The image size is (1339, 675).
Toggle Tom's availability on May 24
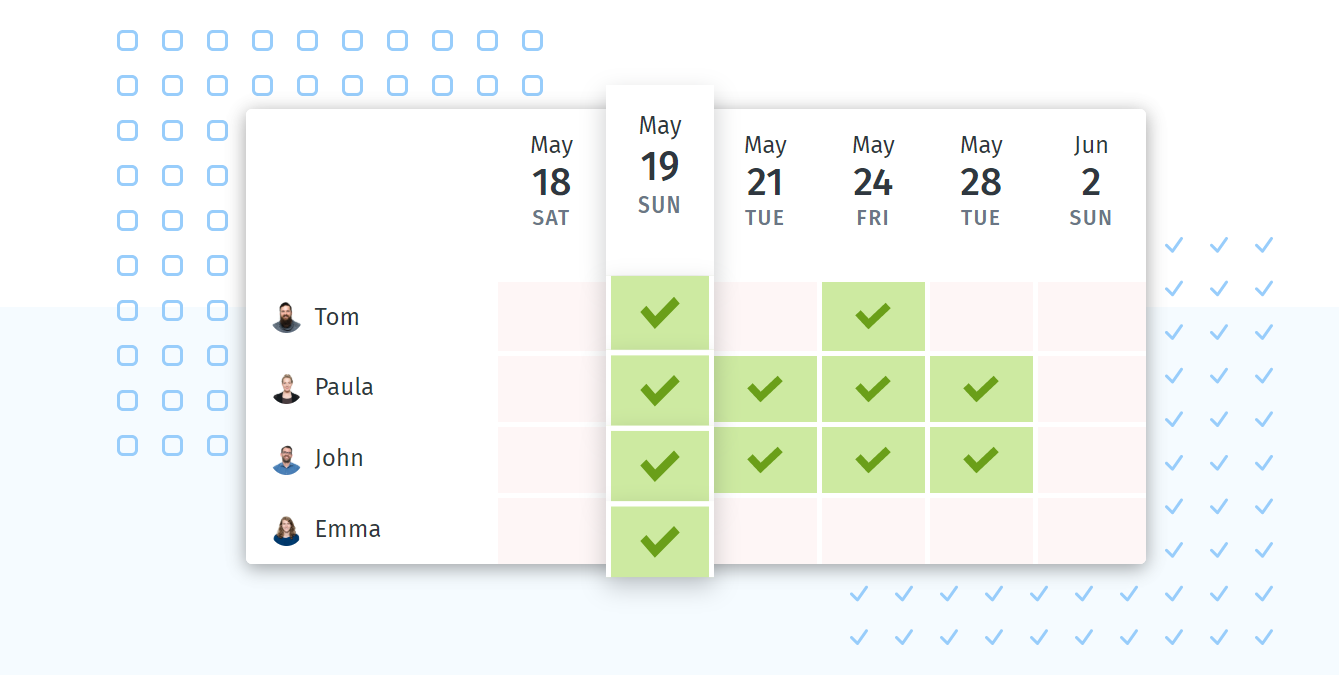[873, 316]
